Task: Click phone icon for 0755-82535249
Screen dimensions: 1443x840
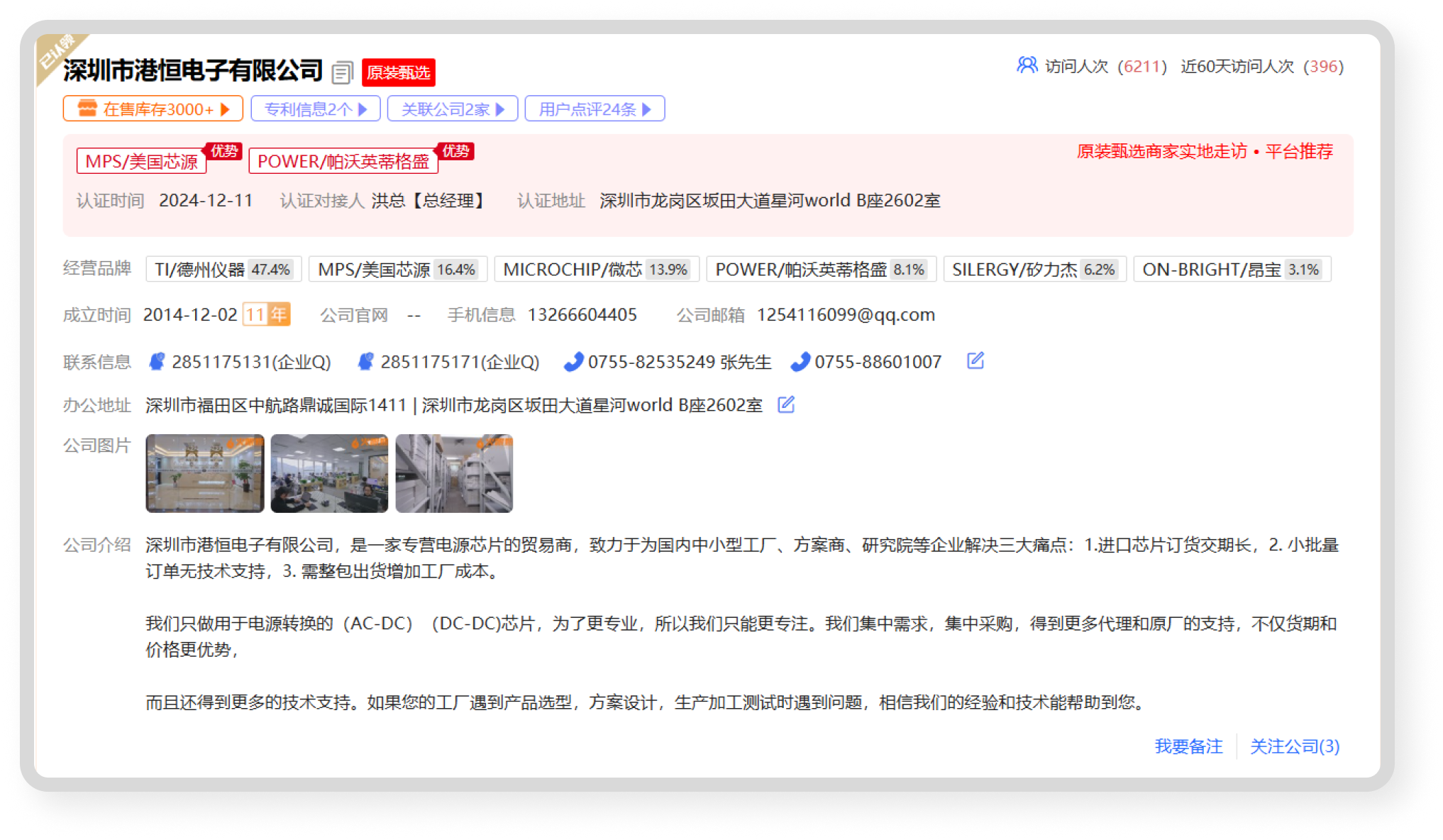Action: pyautogui.click(x=573, y=362)
